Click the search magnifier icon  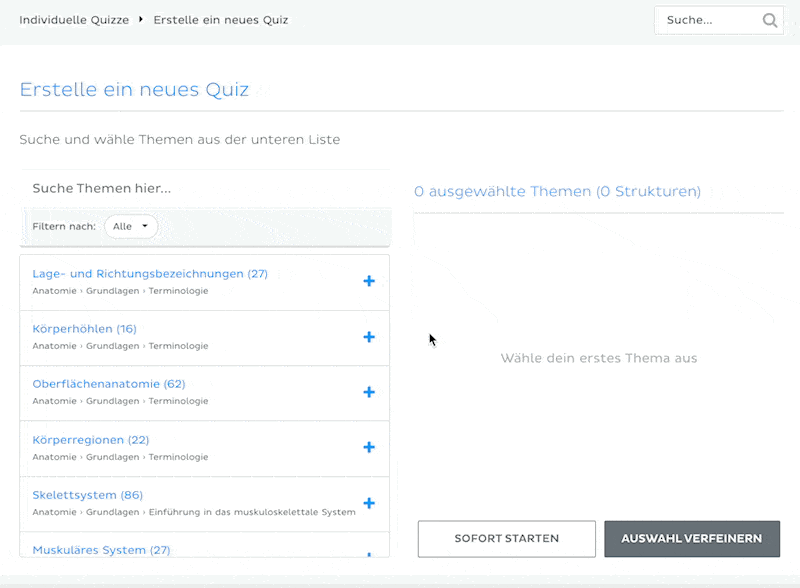tap(769, 20)
